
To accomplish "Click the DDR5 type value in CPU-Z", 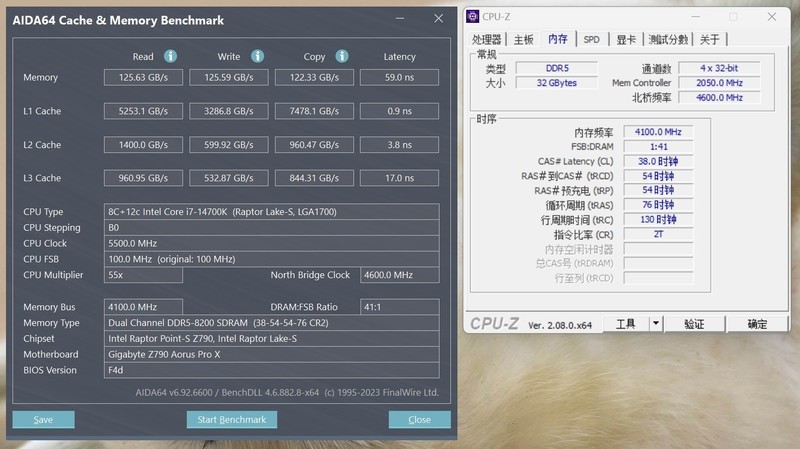I will coord(557,68).
